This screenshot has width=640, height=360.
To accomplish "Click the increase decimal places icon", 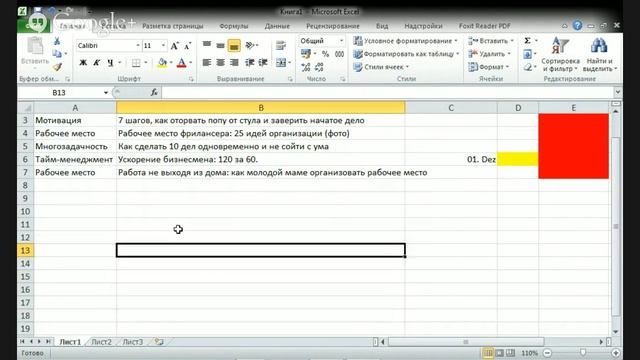I will (306, 67).
